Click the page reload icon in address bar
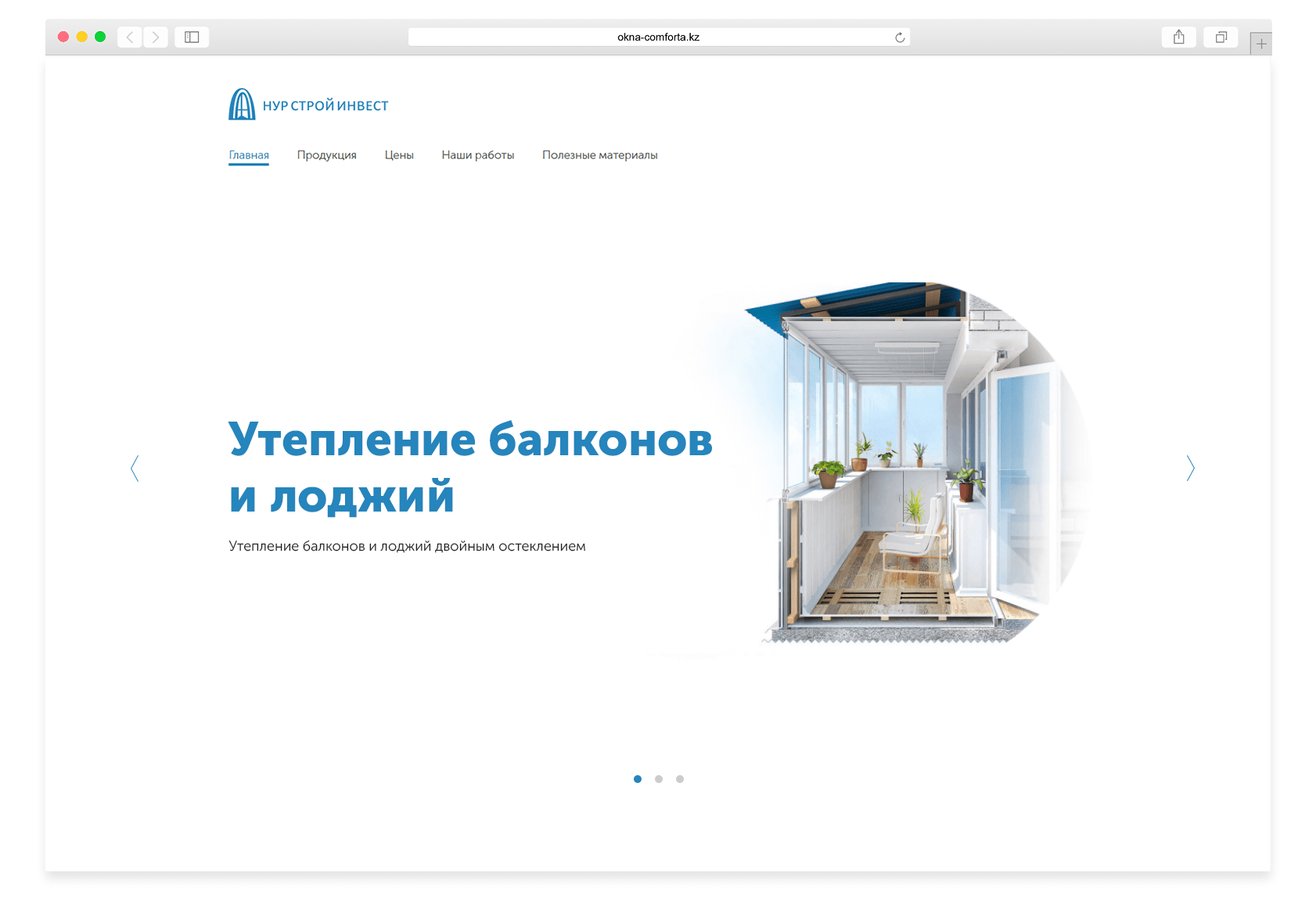 click(x=897, y=36)
